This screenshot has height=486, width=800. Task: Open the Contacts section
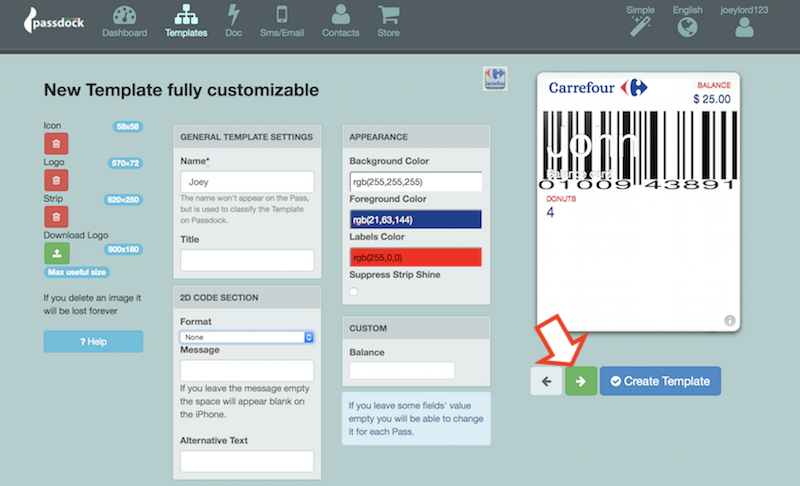click(x=340, y=21)
